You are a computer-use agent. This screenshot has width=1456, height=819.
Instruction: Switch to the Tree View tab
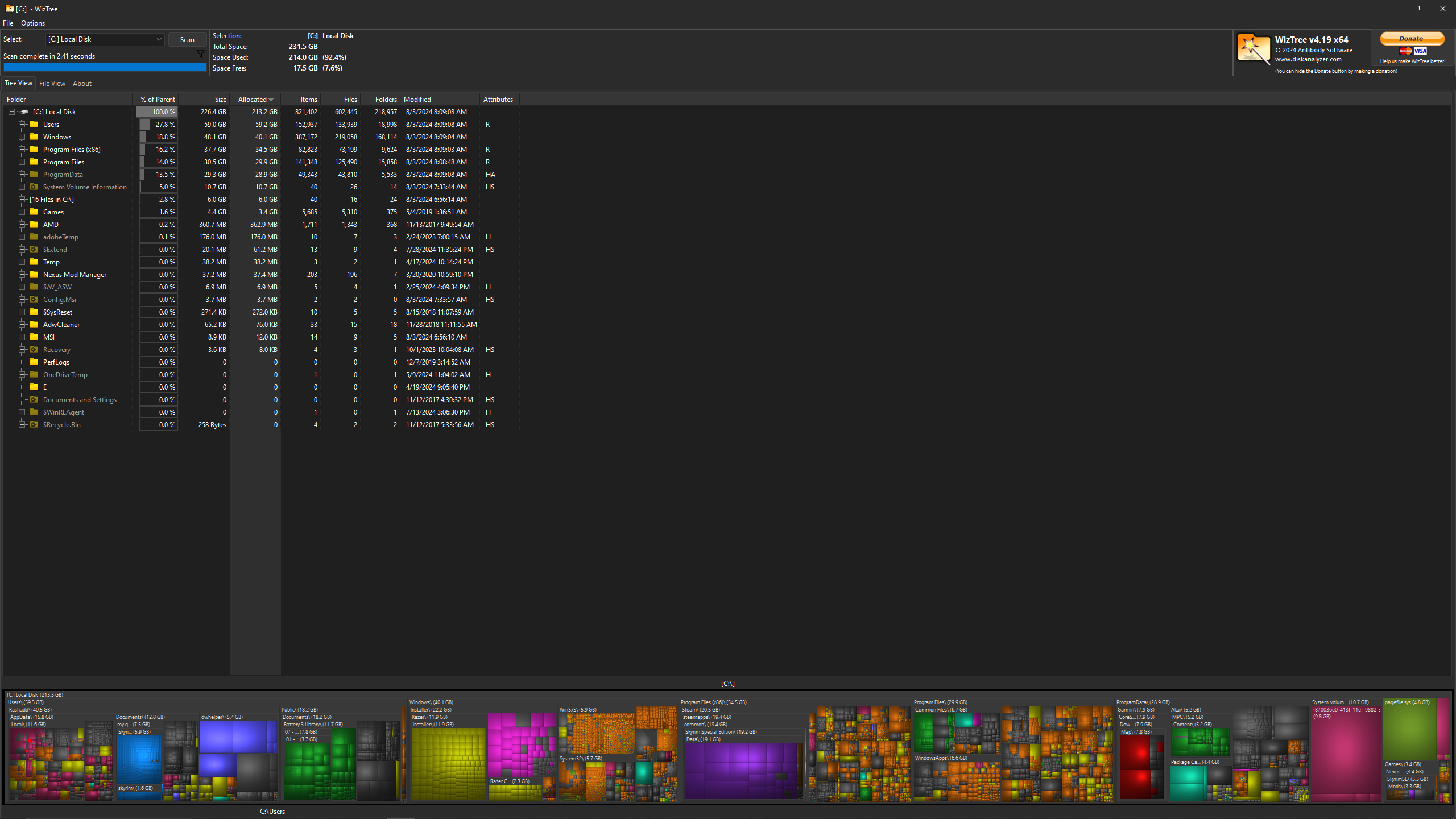(x=19, y=83)
